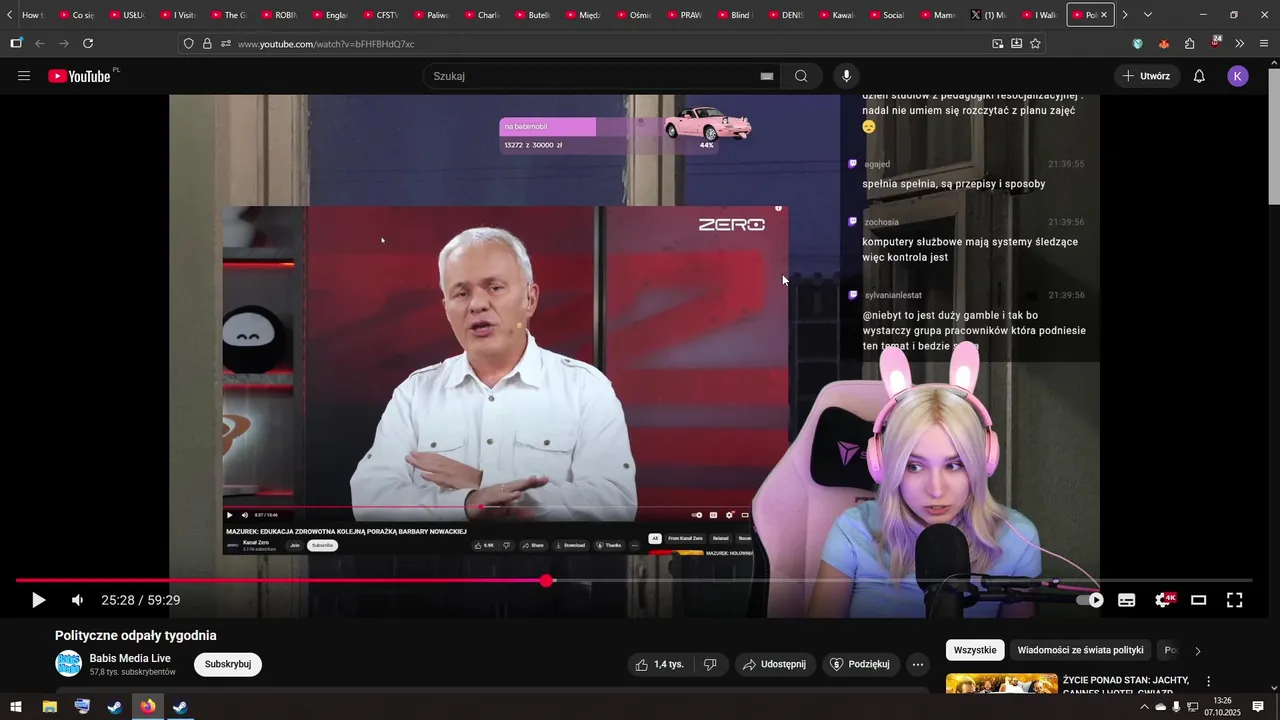Open the Babis Media Live channel avatar
1280x720 pixels.
point(68,664)
